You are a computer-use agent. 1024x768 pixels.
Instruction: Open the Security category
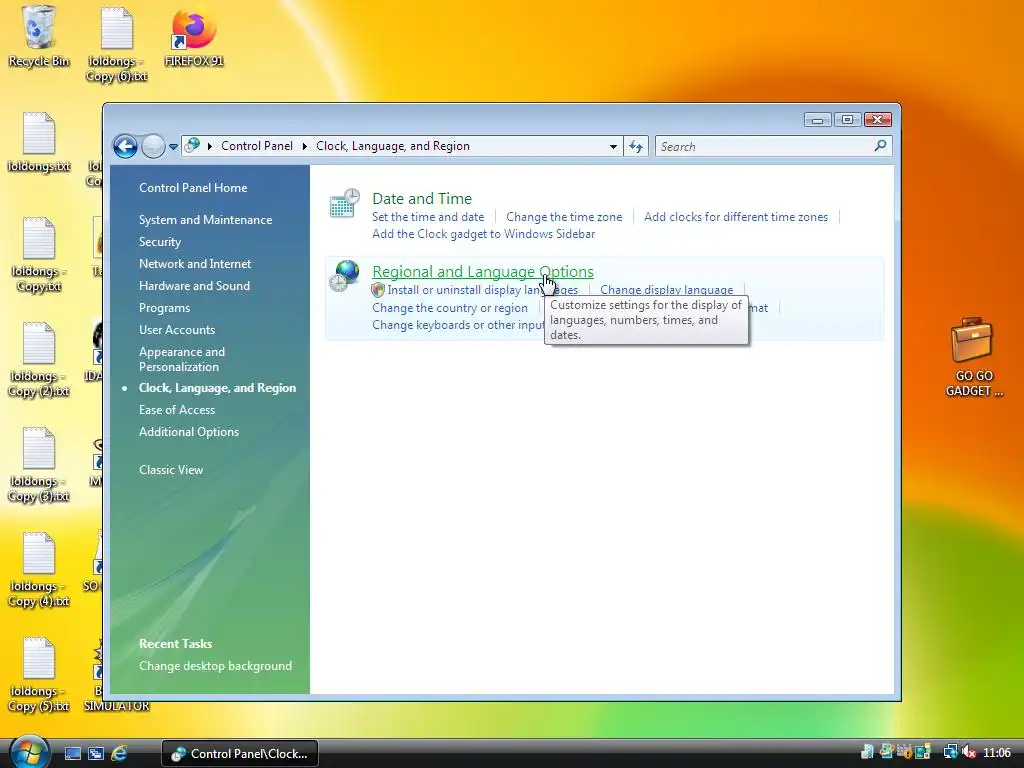[x=160, y=242]
